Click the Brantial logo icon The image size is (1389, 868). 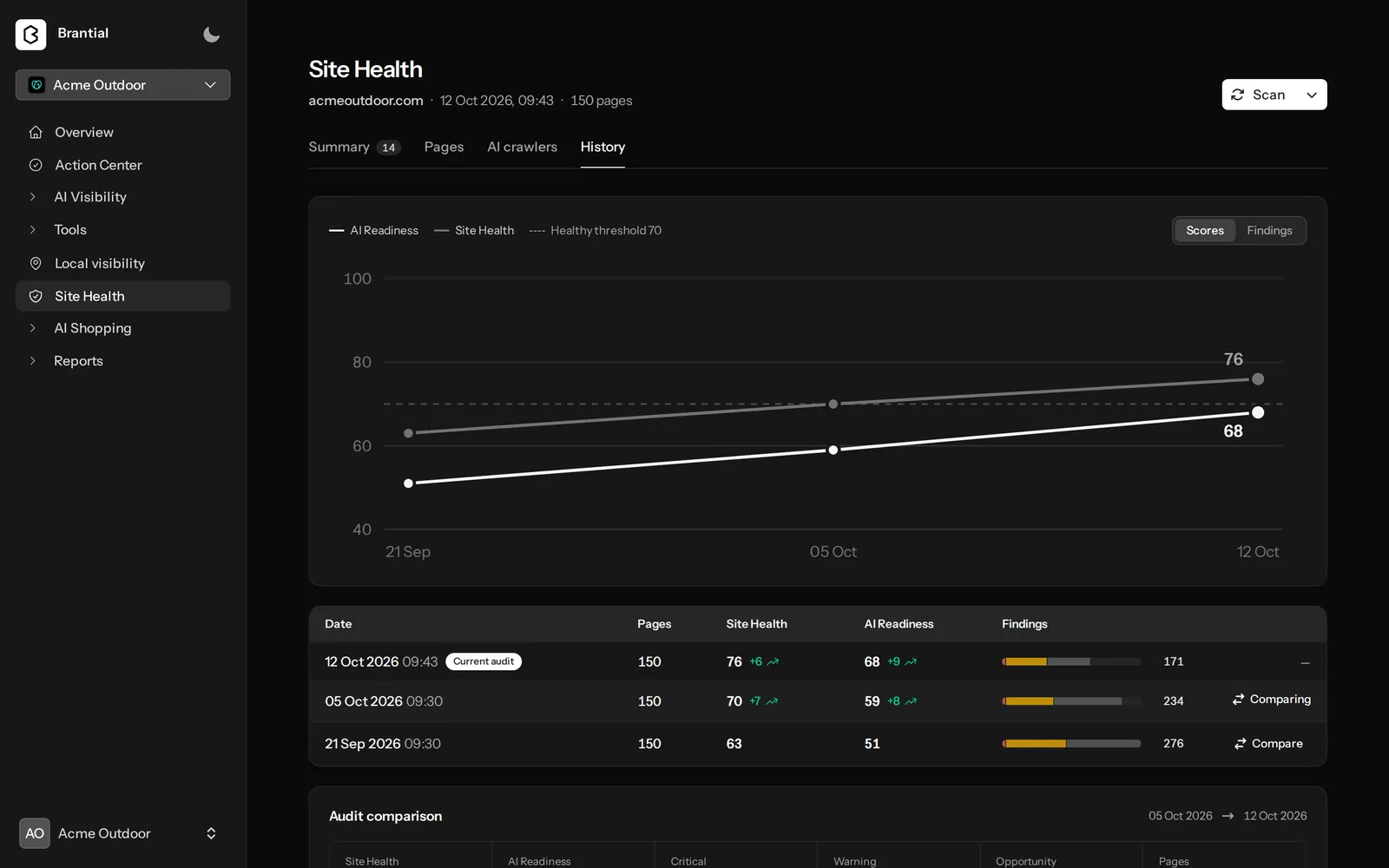(x=31, y=34)
